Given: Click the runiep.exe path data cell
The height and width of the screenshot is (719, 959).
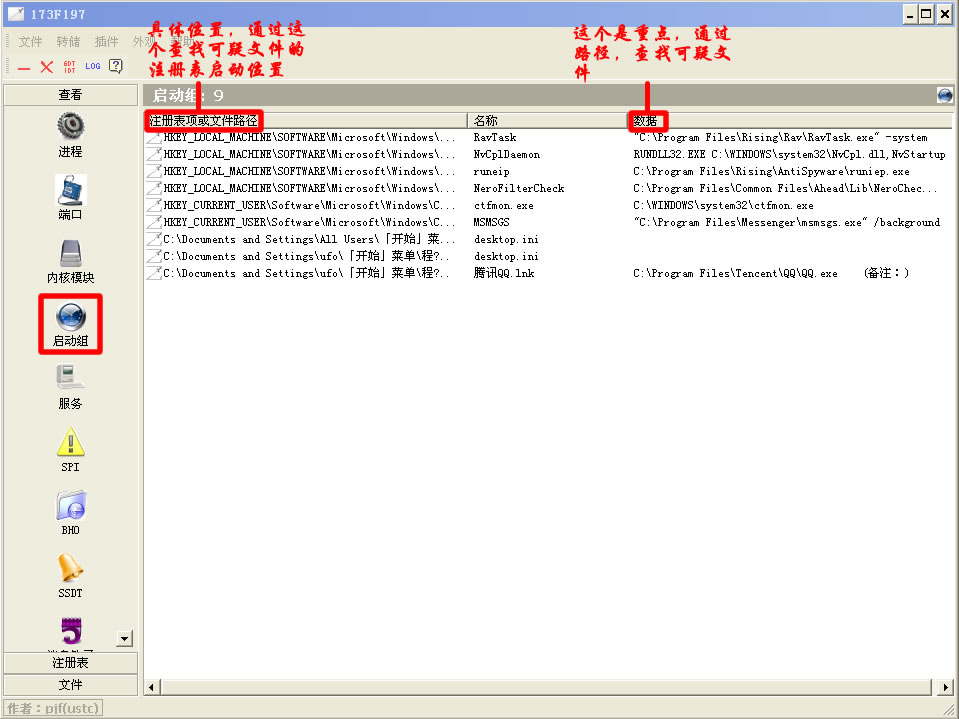Looking at the screenshot, I should point(771,172).
